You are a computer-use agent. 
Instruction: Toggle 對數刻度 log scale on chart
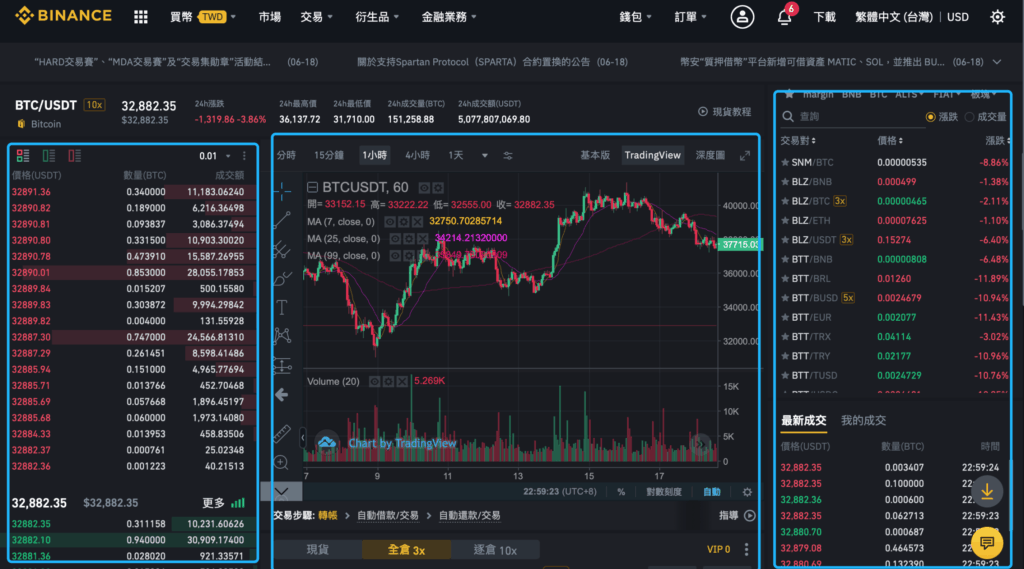[664, 492]
